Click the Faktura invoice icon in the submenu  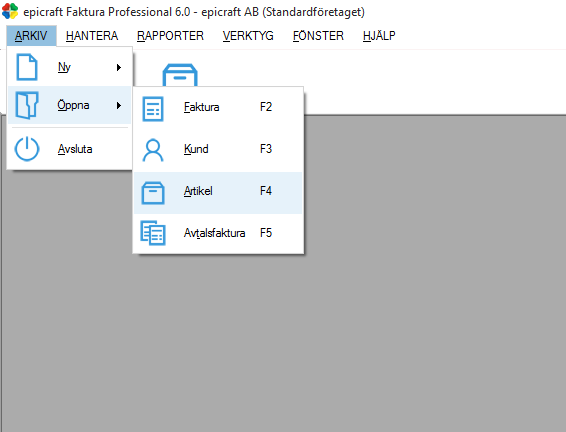pos(153,109)
